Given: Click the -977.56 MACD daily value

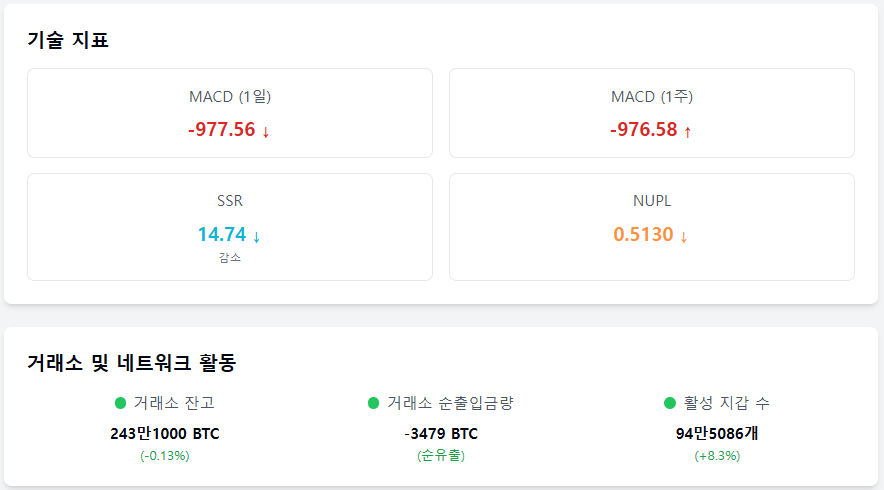Looking at the screenshot, I should click(221, 130).
